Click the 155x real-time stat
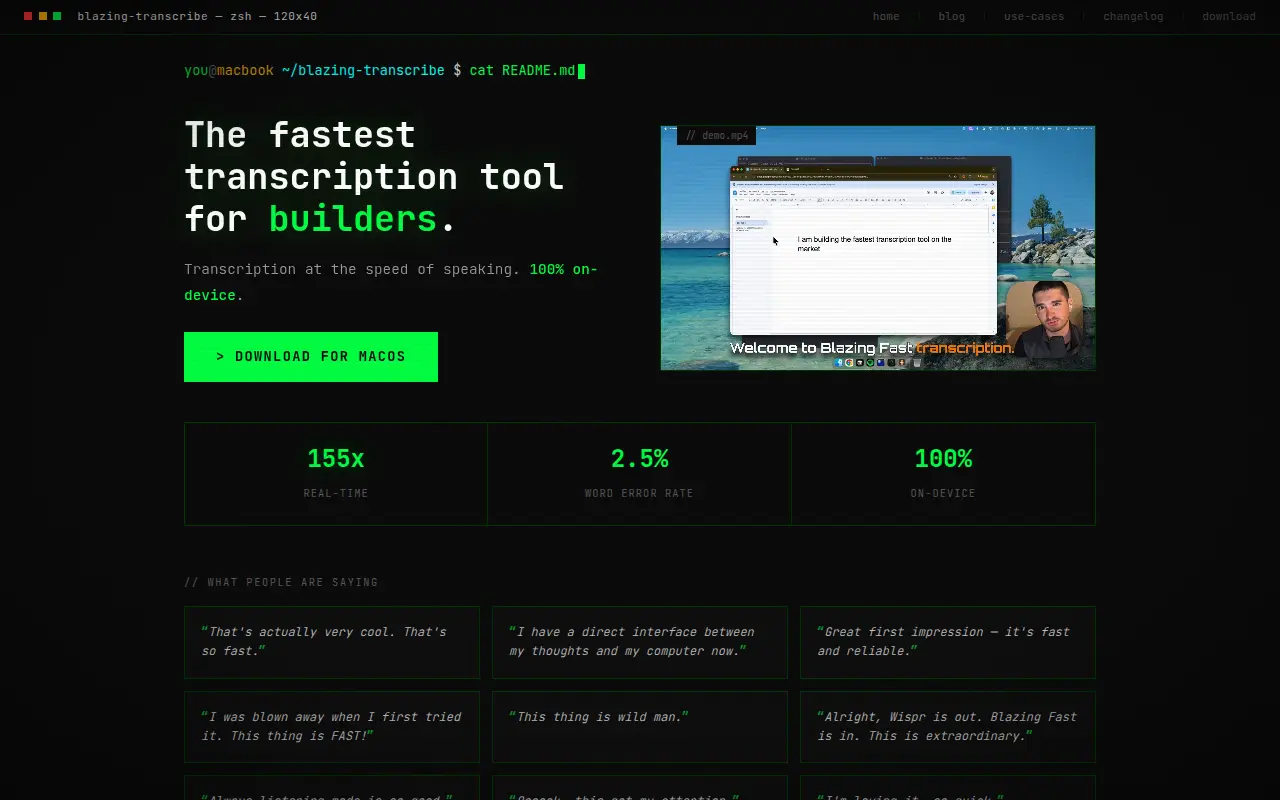The width and height of the screenshot is (1280, 800). 336,474
